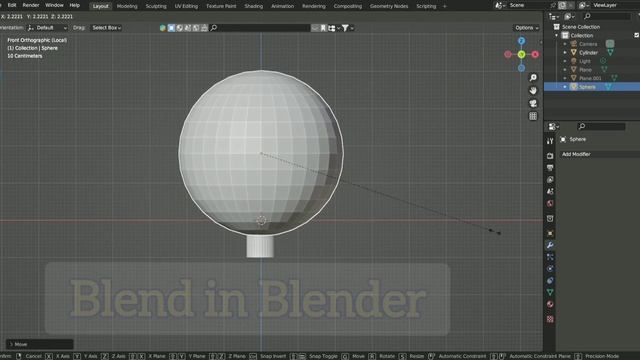Open the Scene properties tab
Screen dimensions: 640x360
pyautogui.click(x=550, y=191)
